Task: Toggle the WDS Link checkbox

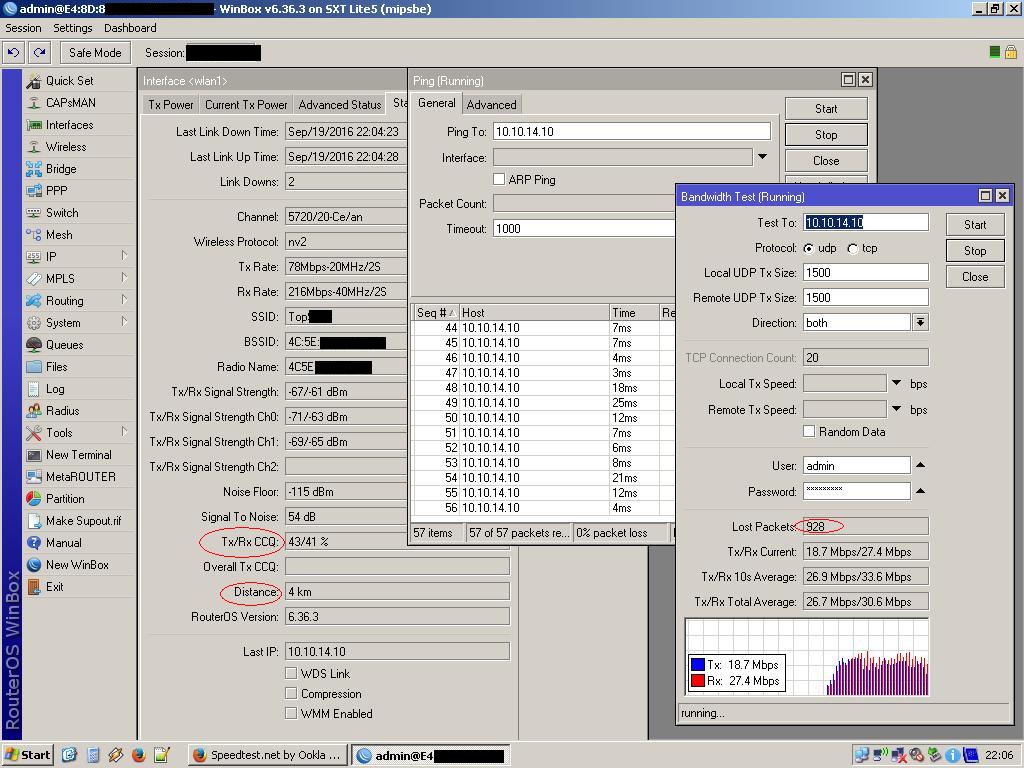Action: [x=291, y=673]
